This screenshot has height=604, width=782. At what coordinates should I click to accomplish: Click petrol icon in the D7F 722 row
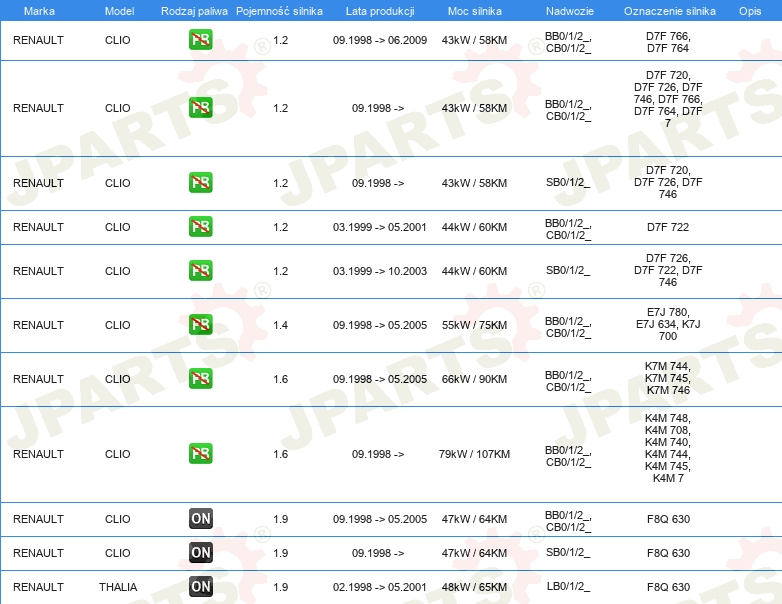[200, 226]
